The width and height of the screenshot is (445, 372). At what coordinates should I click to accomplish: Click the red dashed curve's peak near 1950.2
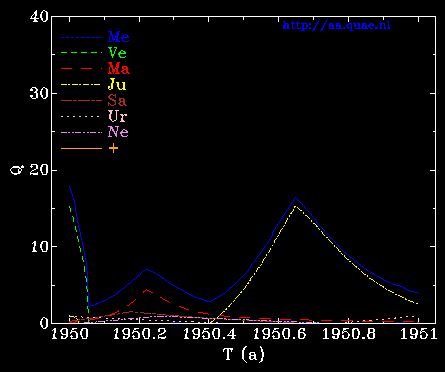146,290
